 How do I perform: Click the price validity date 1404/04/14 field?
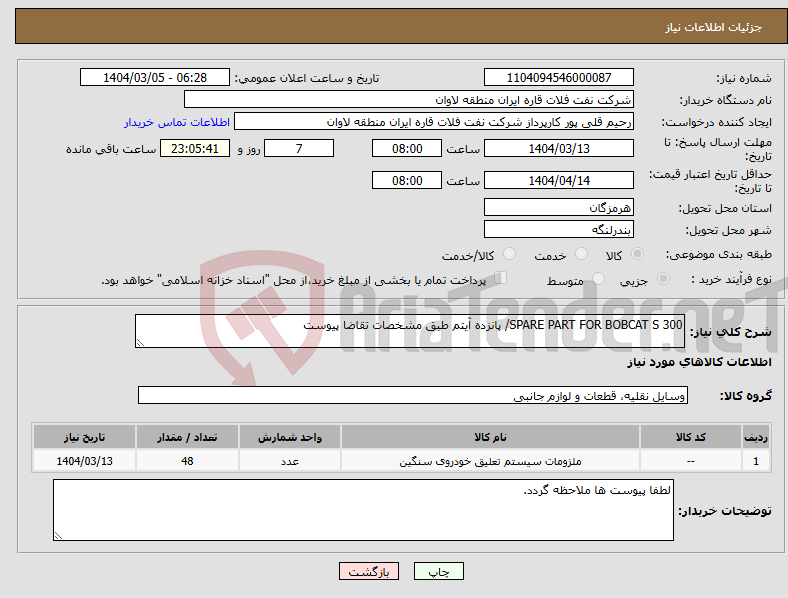coord(559,180)
